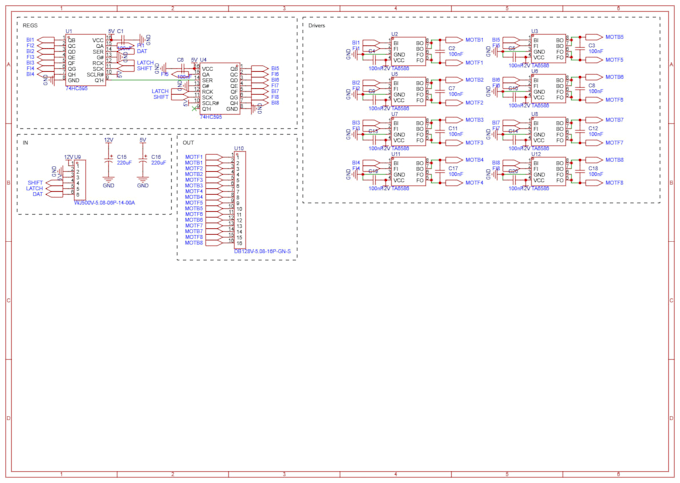The width and height of the screenshot is (680, 483).
Task: Select capacitor C8 next to U6
Action: coord(580,88)
